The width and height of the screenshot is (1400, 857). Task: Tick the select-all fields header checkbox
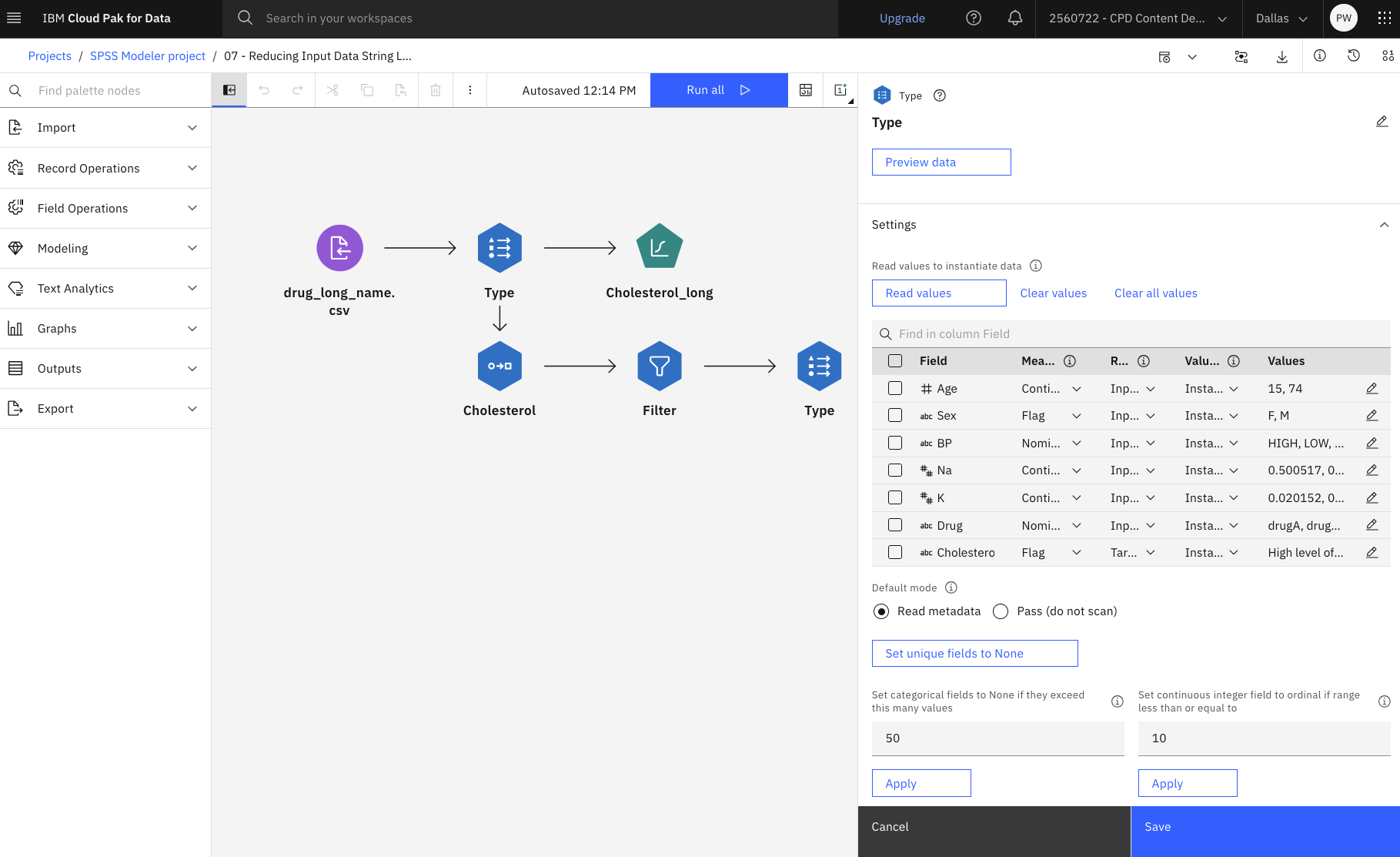tap(895, 361)
